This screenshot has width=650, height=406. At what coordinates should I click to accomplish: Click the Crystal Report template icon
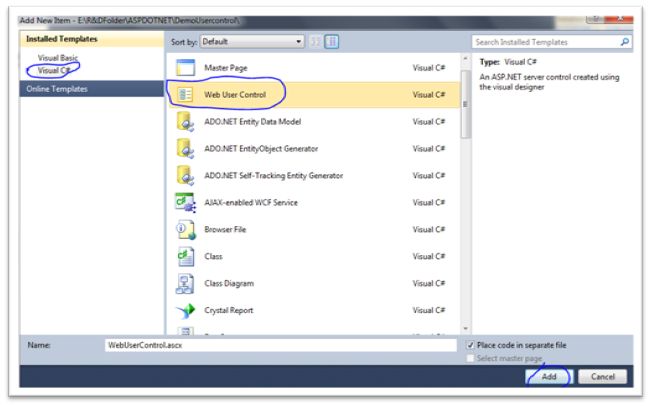coord(185,311)
